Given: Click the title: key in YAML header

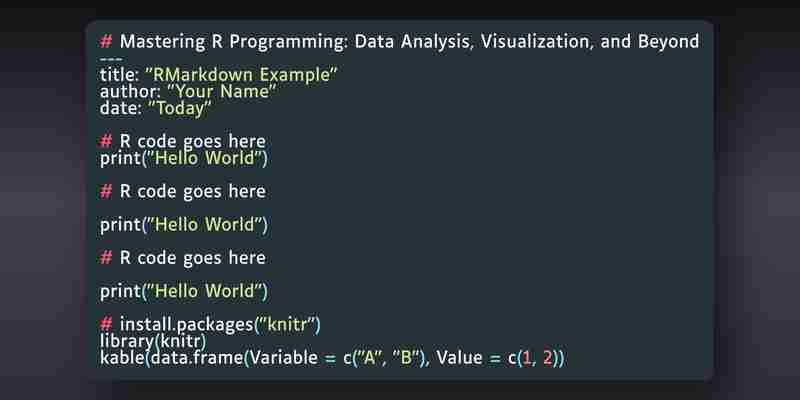Looking at the screenshot, I should pyautogui.click(x=119, y=75).
